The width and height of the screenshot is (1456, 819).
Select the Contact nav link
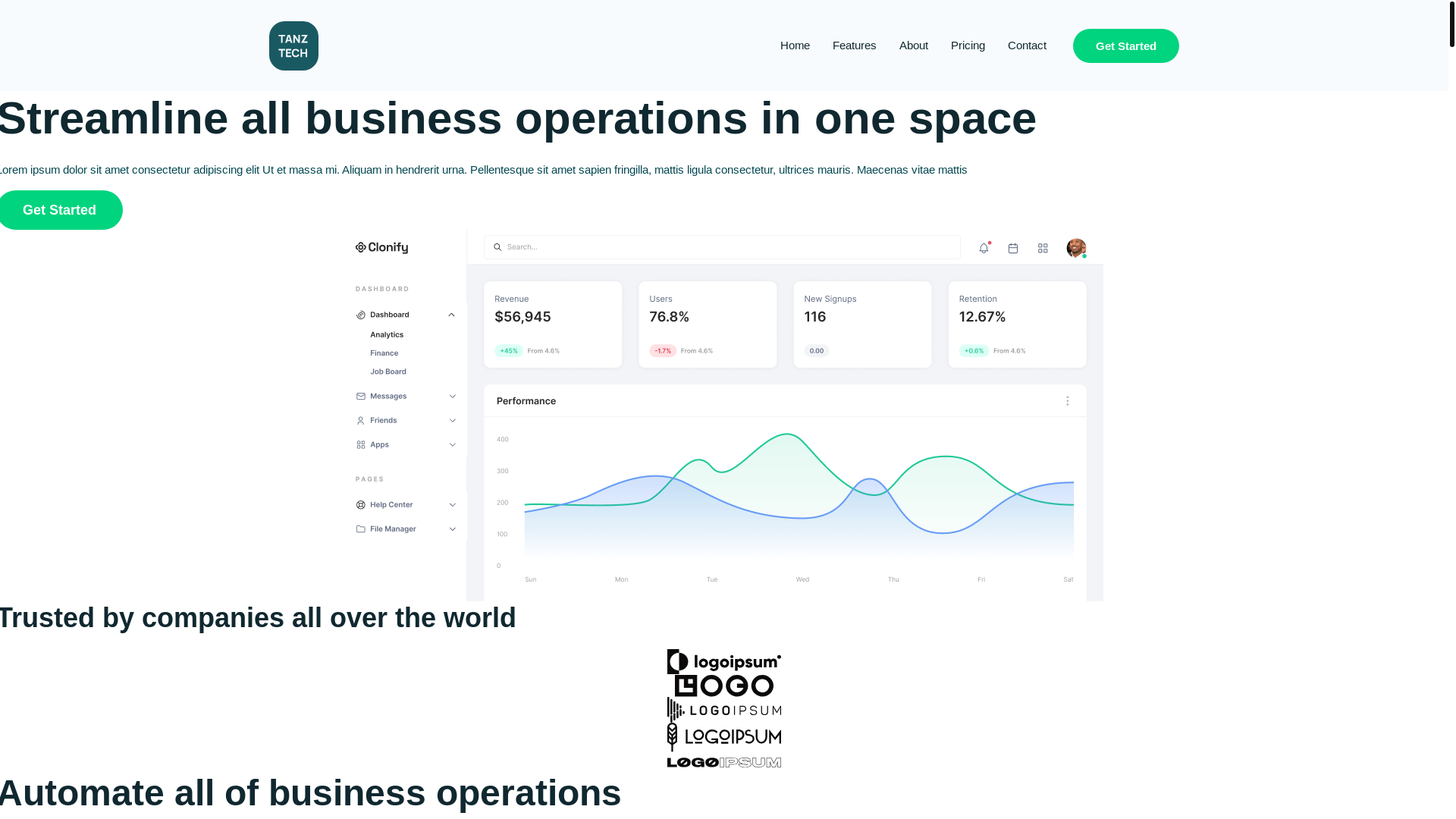[x=1027, y=45]
